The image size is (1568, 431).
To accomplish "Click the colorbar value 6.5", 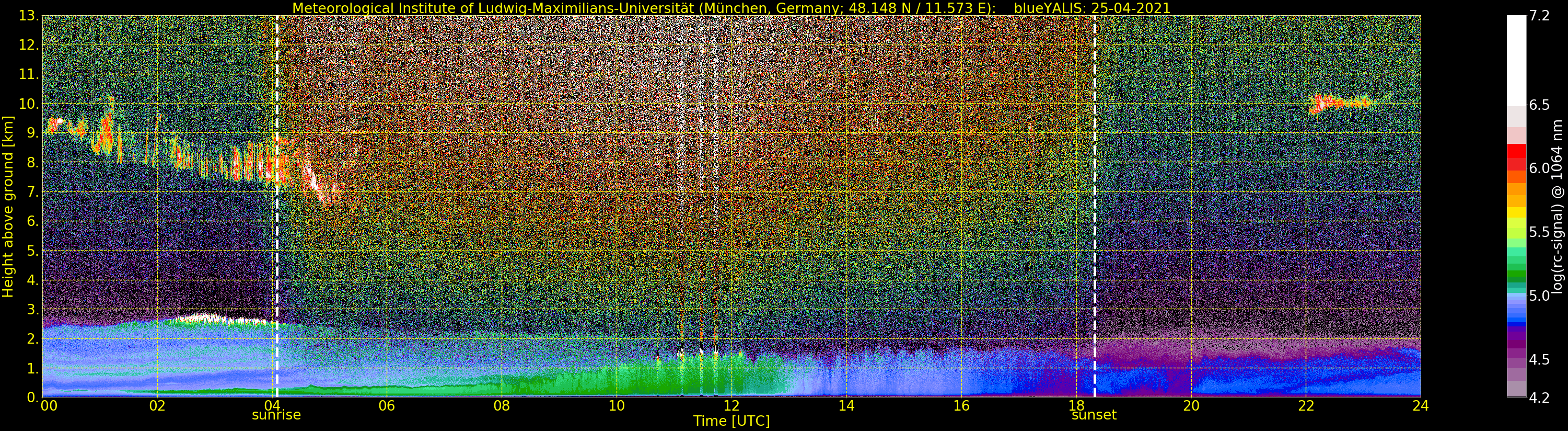I will pyautogui.click(x=1539, y=105).
